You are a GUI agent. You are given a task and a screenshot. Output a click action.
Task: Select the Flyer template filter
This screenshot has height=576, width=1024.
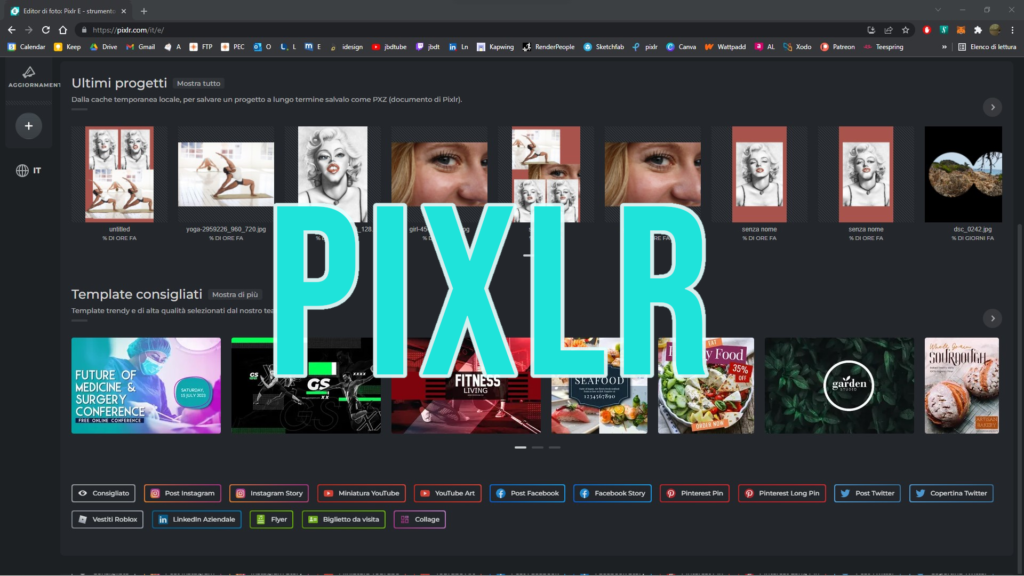pyautogui.click(x=271, y=519)
